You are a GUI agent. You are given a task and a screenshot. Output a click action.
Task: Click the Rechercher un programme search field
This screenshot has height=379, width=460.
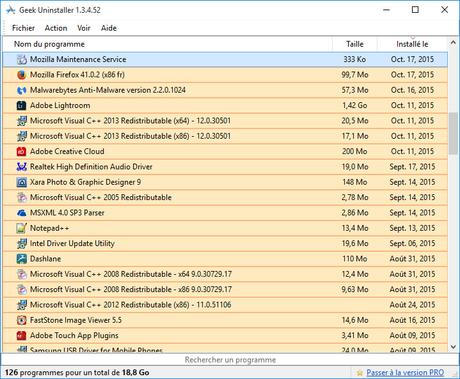[230, 360]
